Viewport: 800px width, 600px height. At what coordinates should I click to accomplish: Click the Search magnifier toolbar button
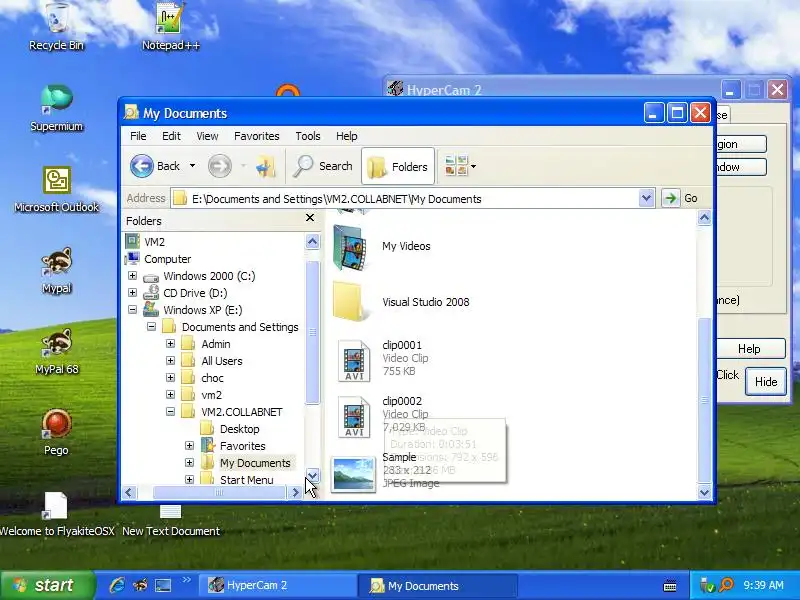coord(322,166)
